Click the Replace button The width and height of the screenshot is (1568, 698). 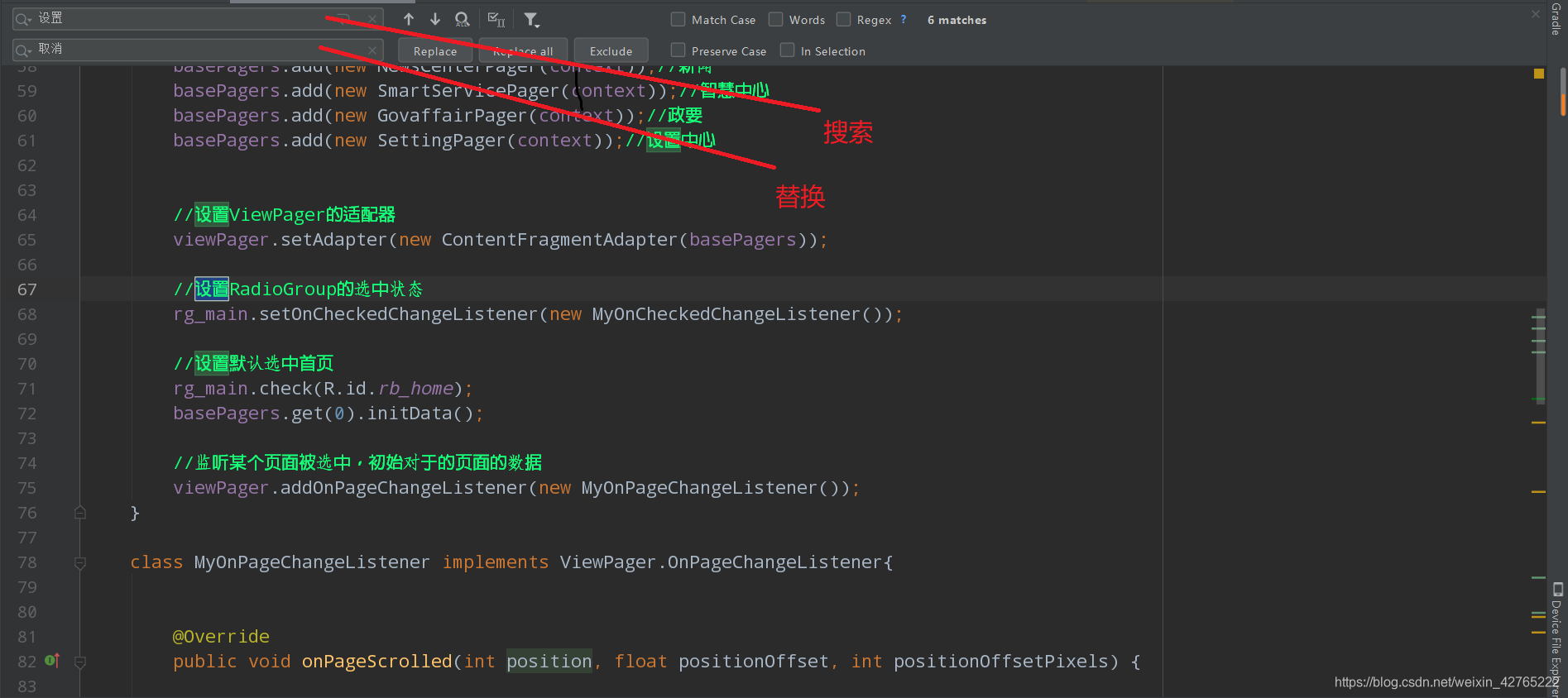pos(435,51)
